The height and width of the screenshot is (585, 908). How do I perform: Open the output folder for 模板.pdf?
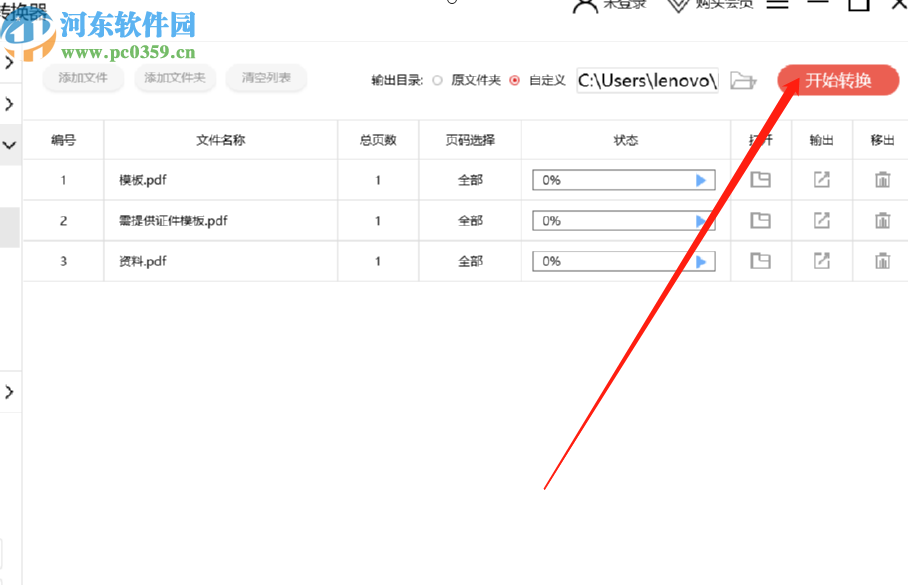tap(761, 180)
